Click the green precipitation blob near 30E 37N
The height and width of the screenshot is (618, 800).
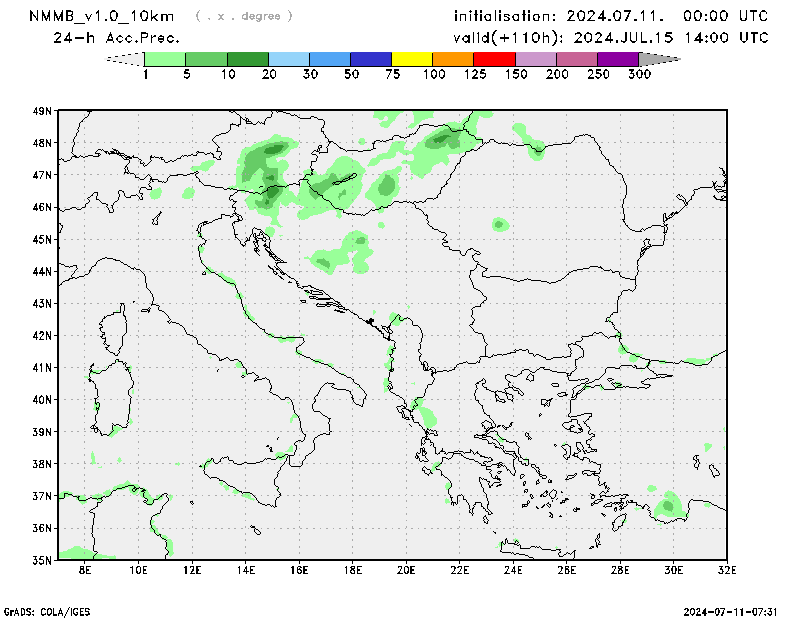pos(668,505)
